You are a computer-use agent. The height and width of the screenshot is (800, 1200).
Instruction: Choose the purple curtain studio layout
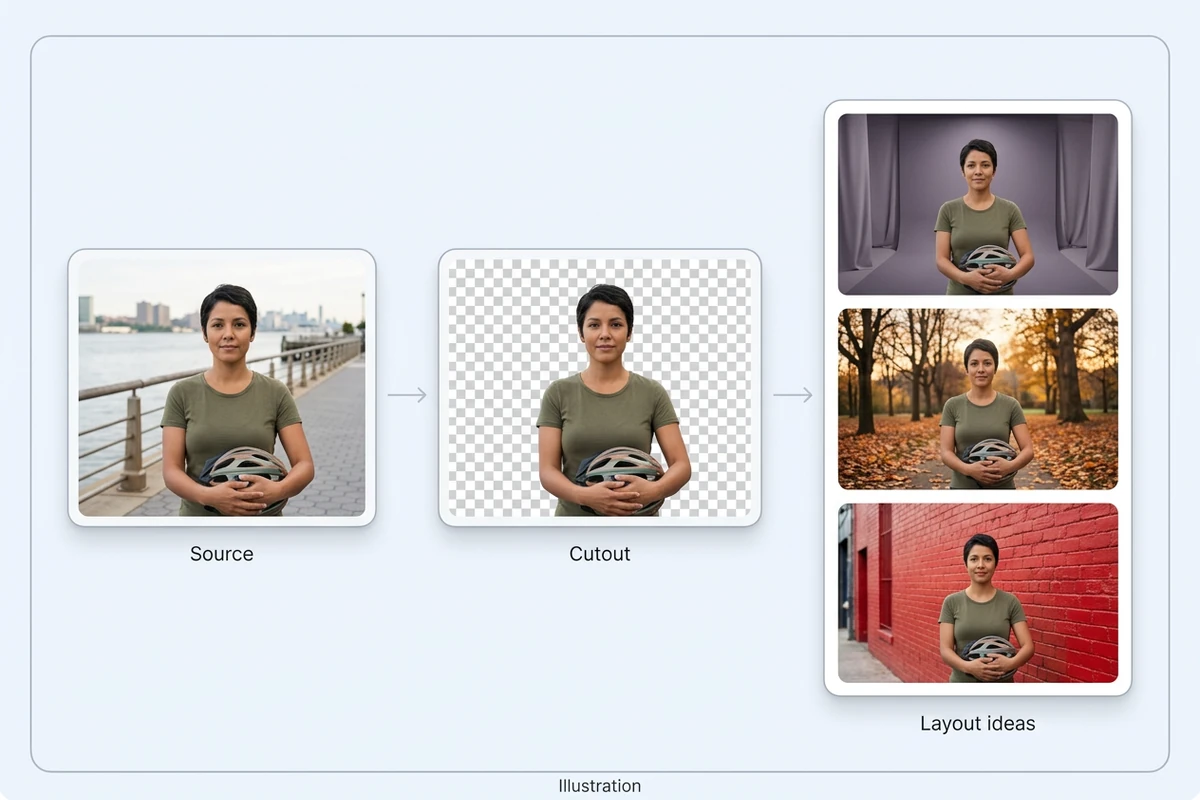[x=978, y=204]
